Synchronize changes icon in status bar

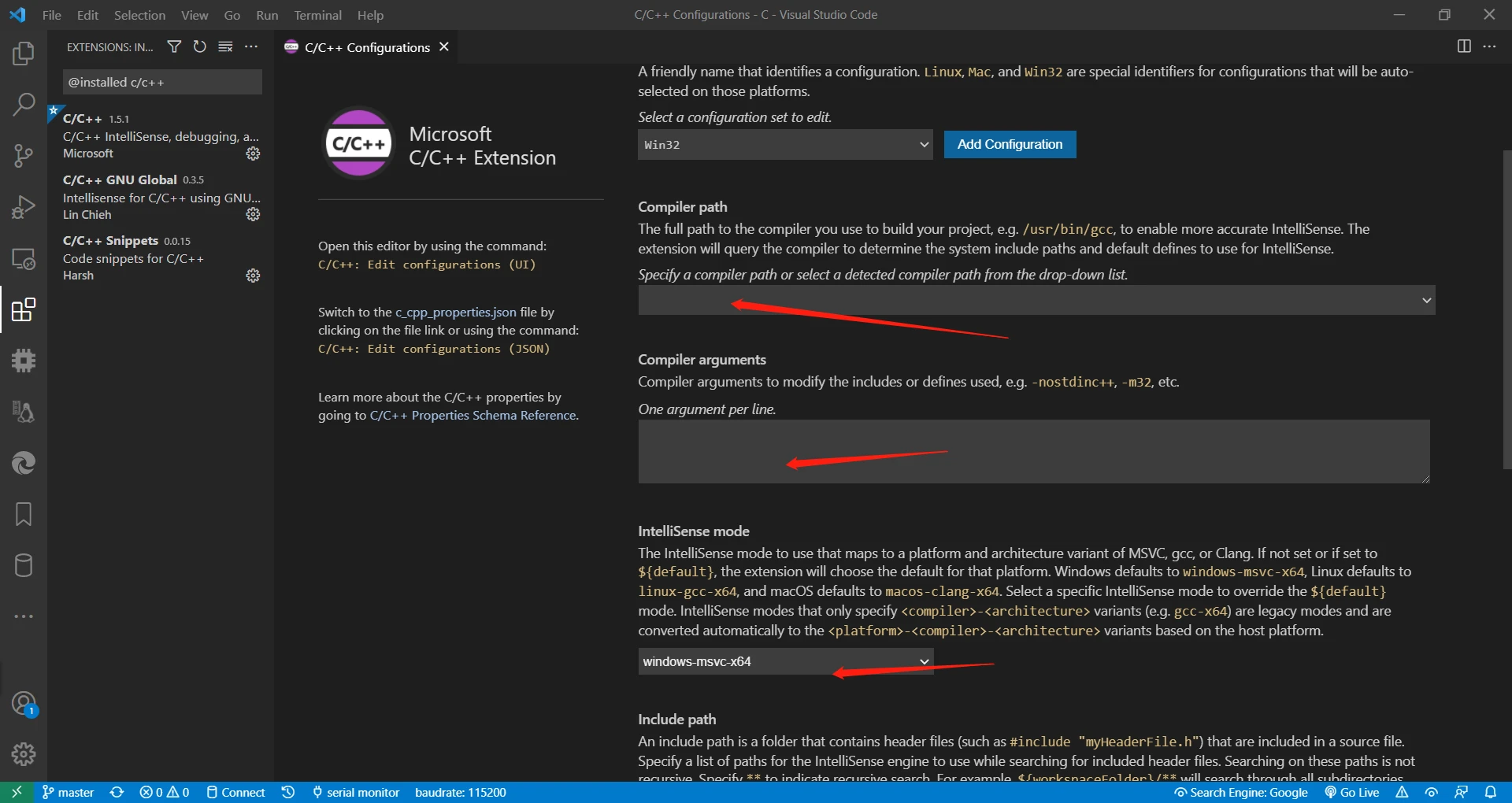(117, 792)
